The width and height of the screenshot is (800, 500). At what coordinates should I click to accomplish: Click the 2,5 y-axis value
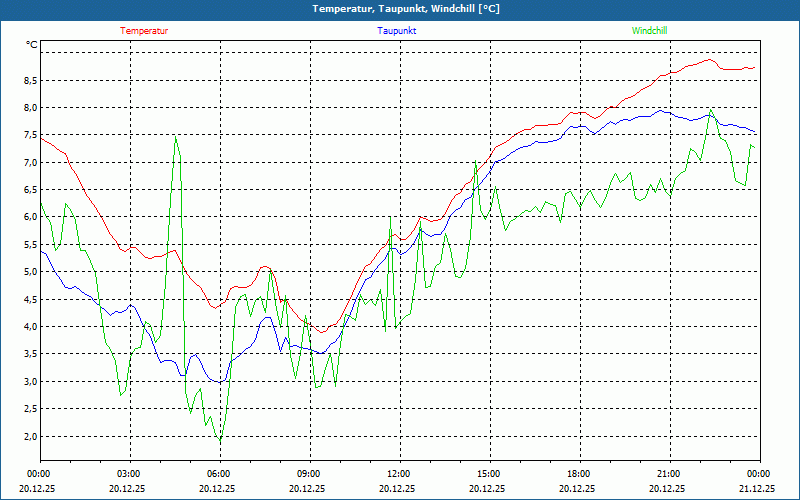(30, 409)
